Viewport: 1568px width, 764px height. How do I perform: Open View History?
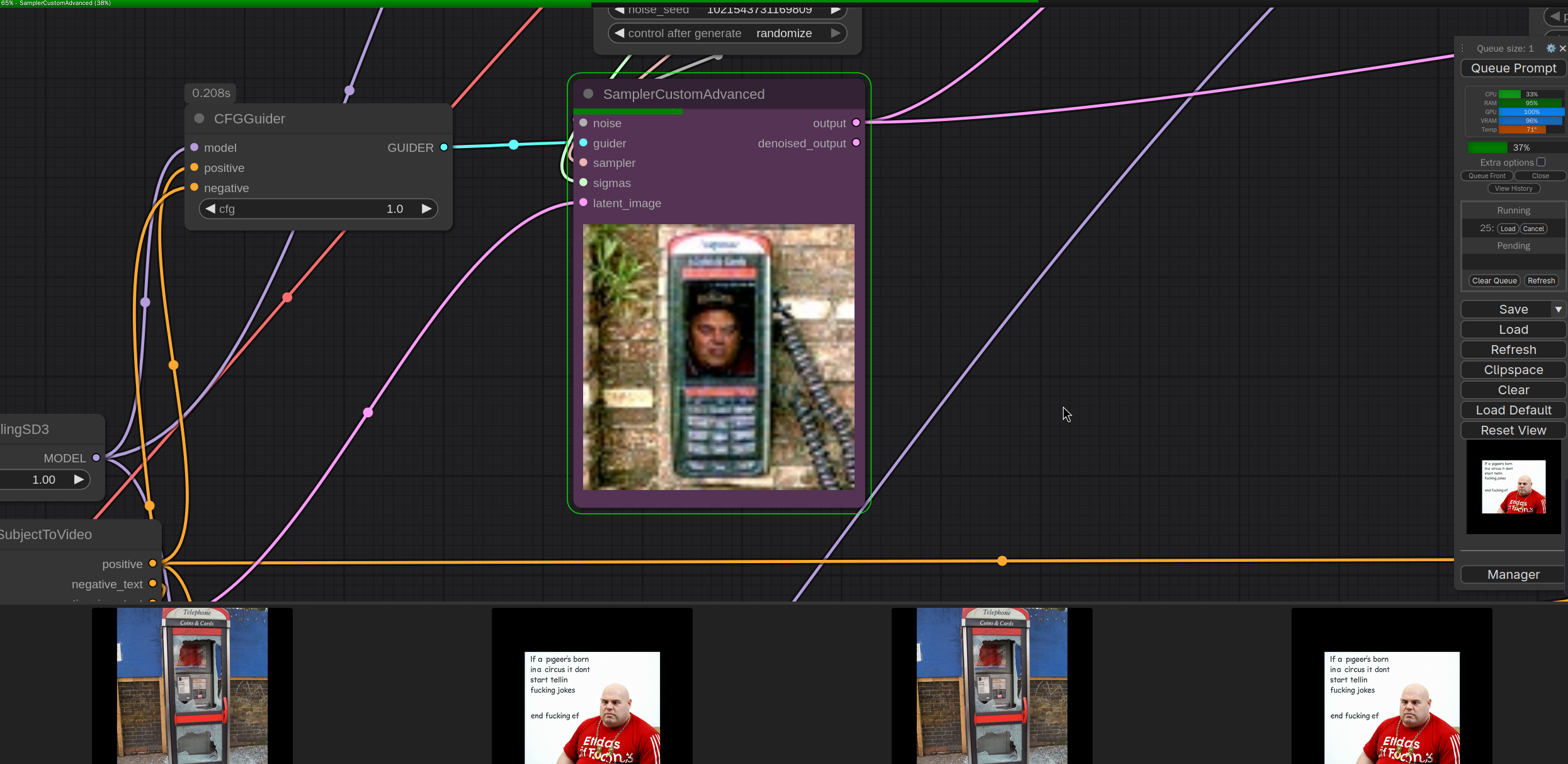click(1514, 188)
